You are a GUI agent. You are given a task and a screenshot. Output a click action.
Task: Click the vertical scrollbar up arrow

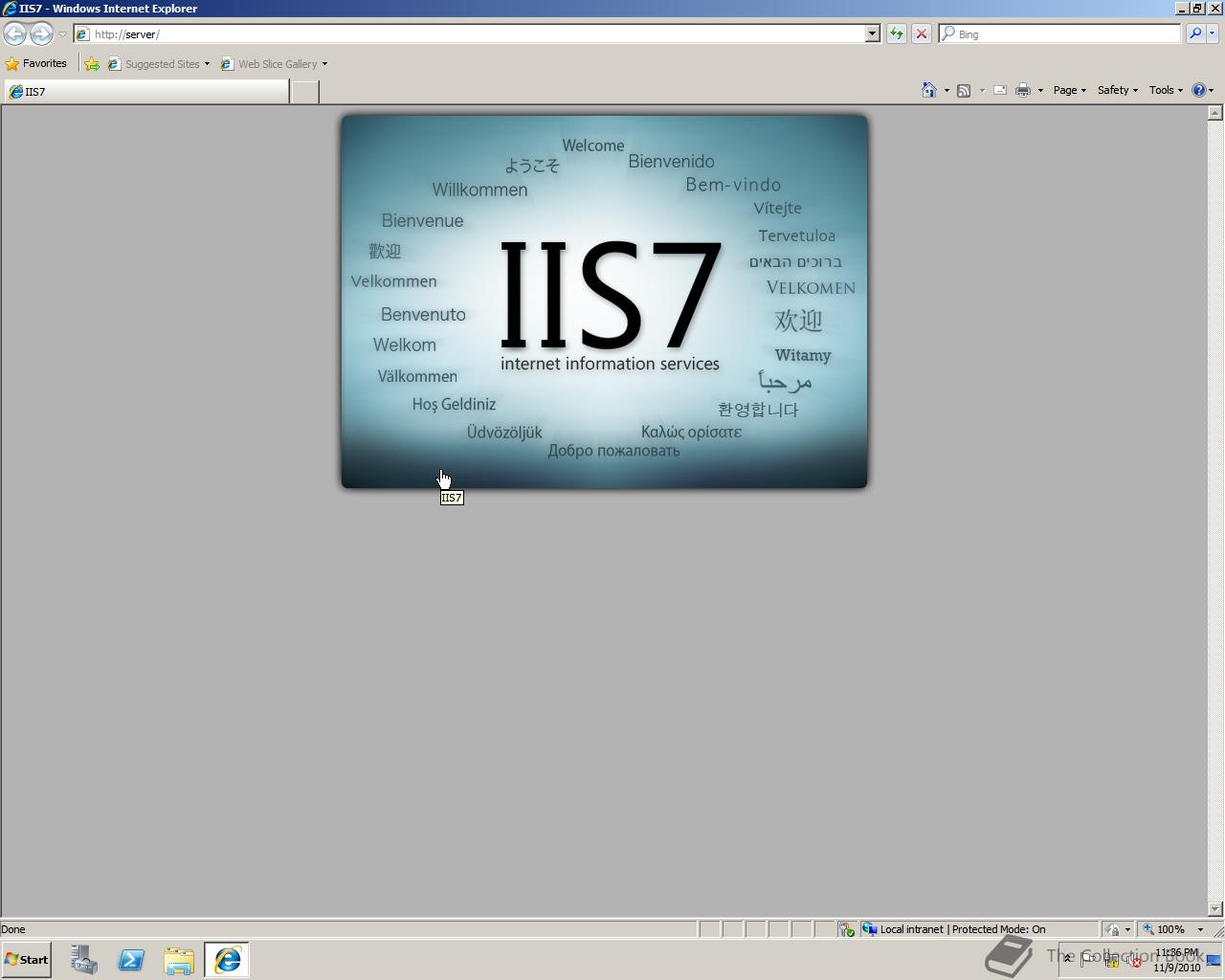[1215, 113]
